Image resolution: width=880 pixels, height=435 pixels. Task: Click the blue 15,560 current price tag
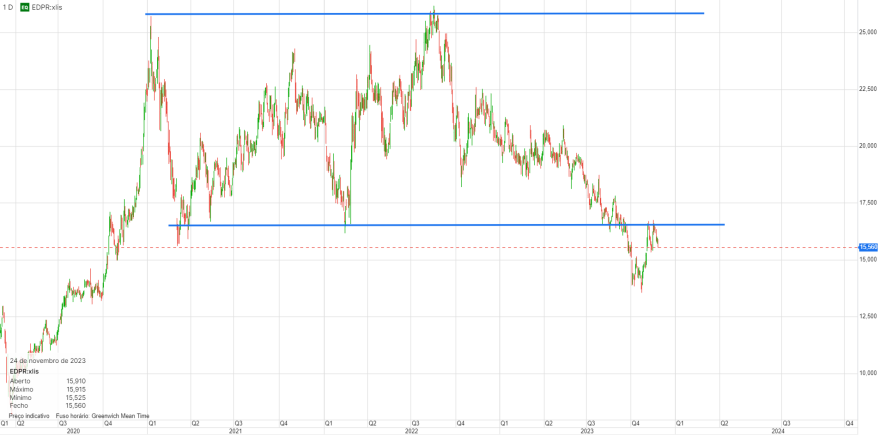click(x=868, y=247)
